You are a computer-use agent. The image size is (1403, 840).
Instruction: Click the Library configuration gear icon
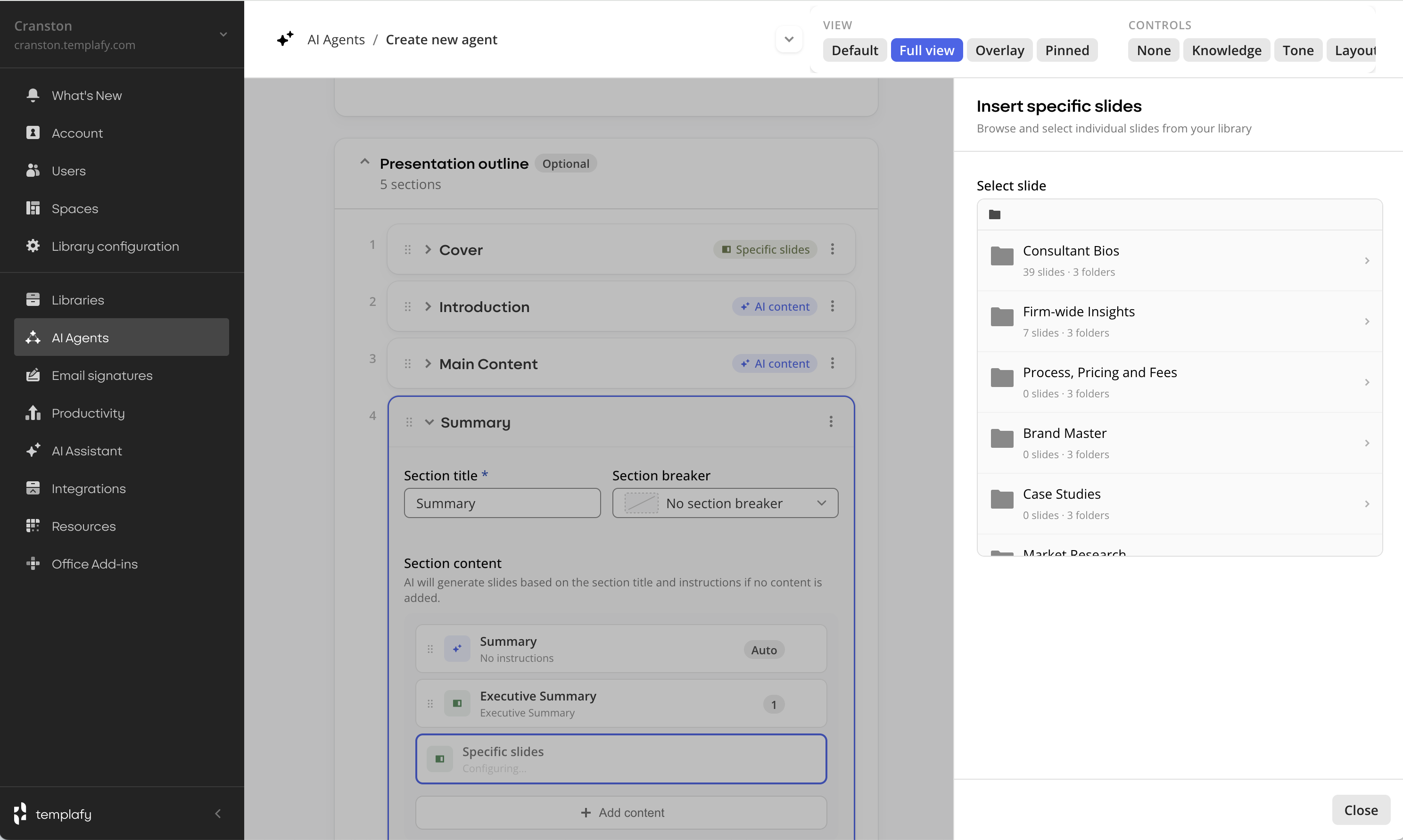(x=33, y=246)
